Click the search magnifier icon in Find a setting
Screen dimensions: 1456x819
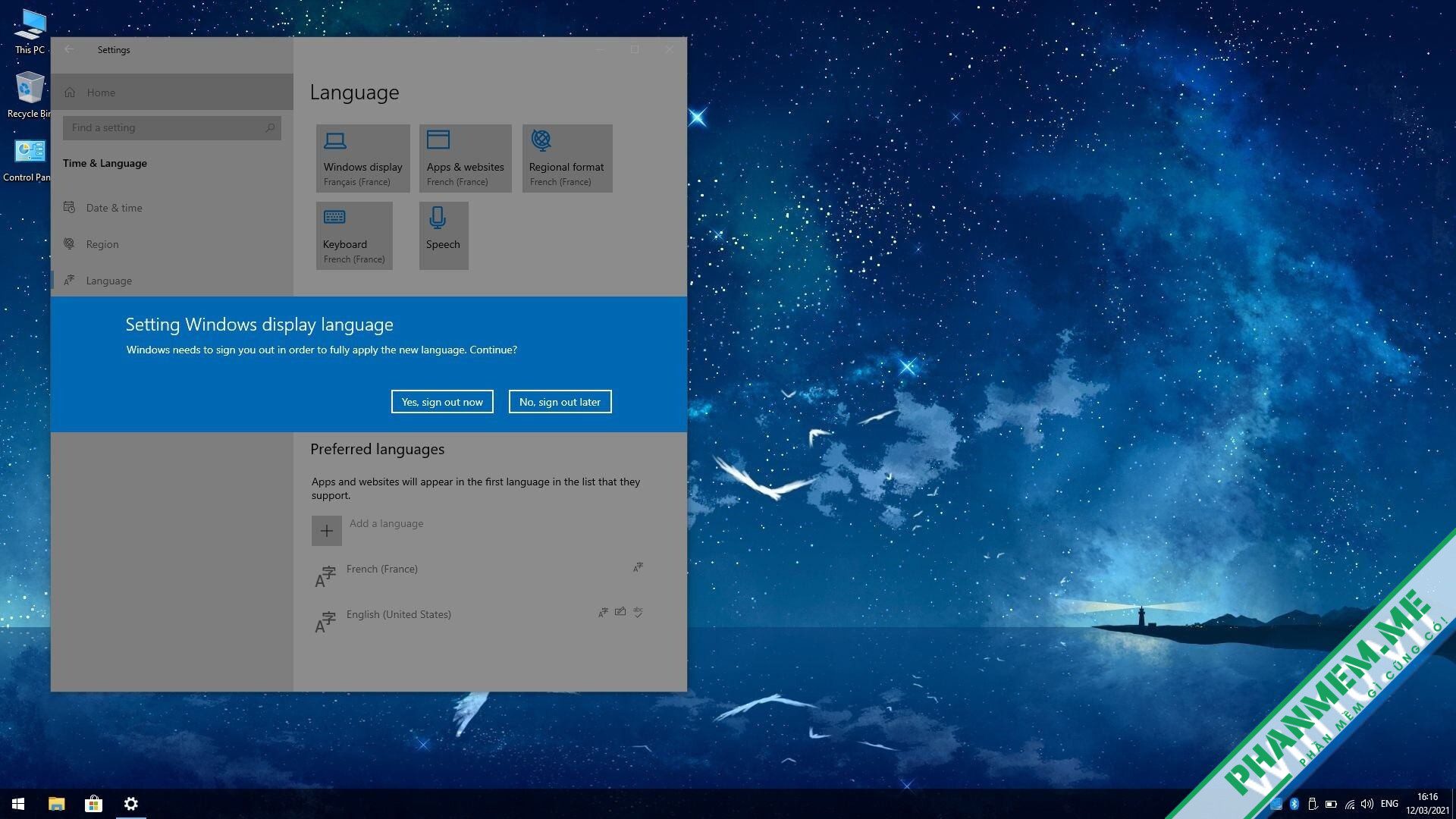coord(270,127)
